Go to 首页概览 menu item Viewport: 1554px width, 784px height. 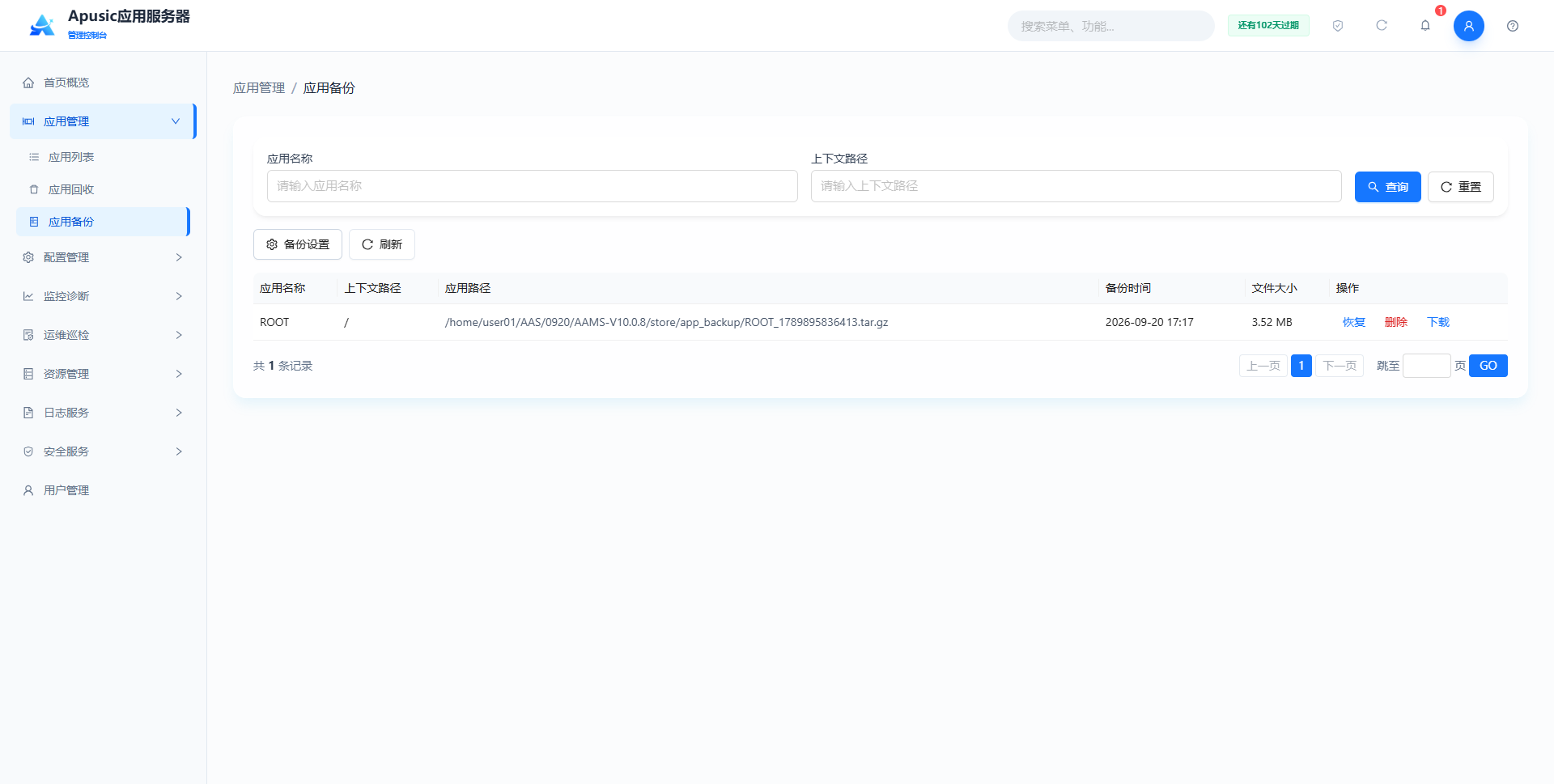click(x=103, y=83)
